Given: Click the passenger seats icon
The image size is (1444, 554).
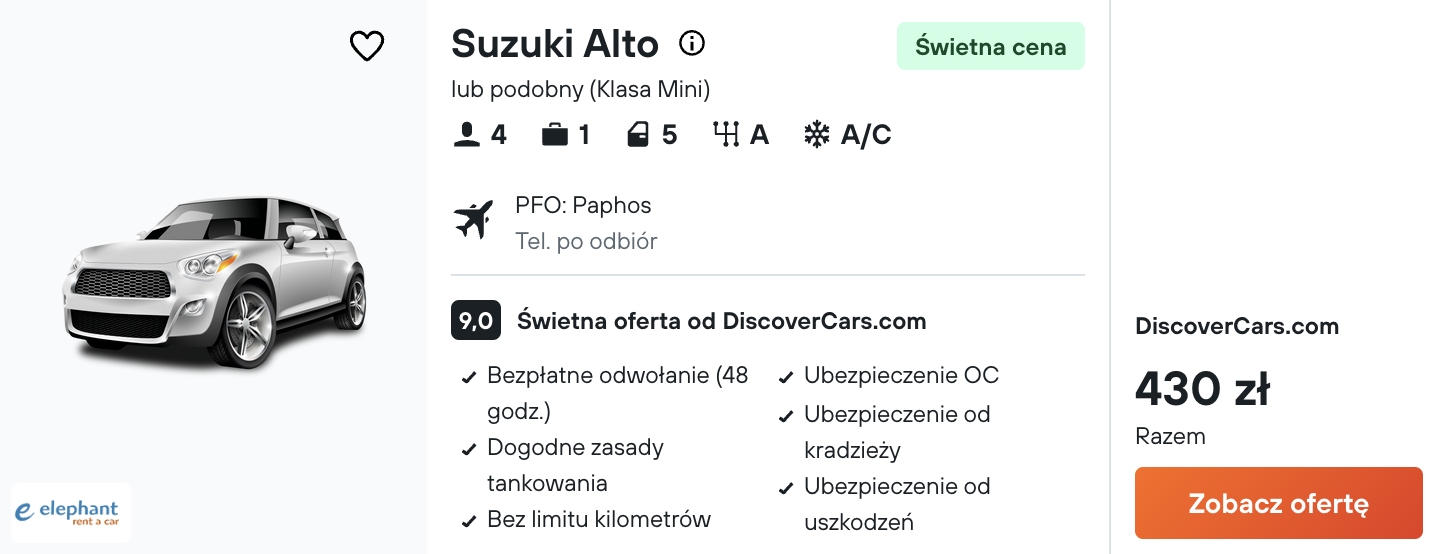Looking at the screenshot, I should [x=466, y=135].
